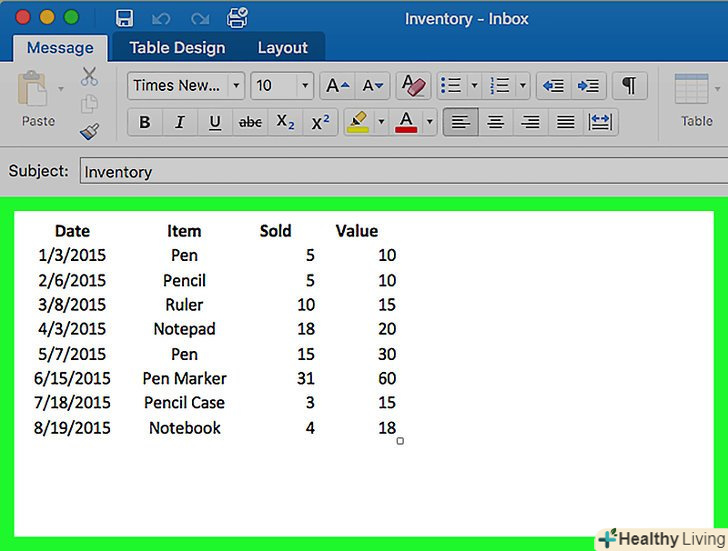The height and width of the screenshot is (551, 728).
Task: Click the Redo arrow icon
Action: click(200, 19)
